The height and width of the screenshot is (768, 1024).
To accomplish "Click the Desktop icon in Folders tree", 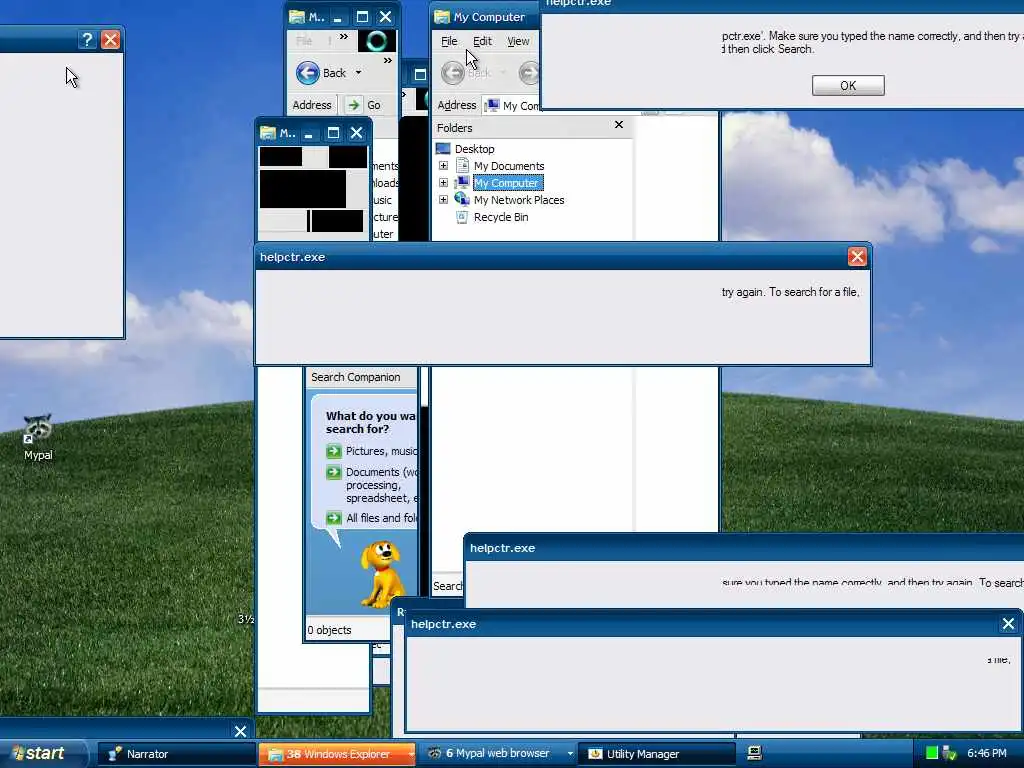I will [x=443, y=149].
